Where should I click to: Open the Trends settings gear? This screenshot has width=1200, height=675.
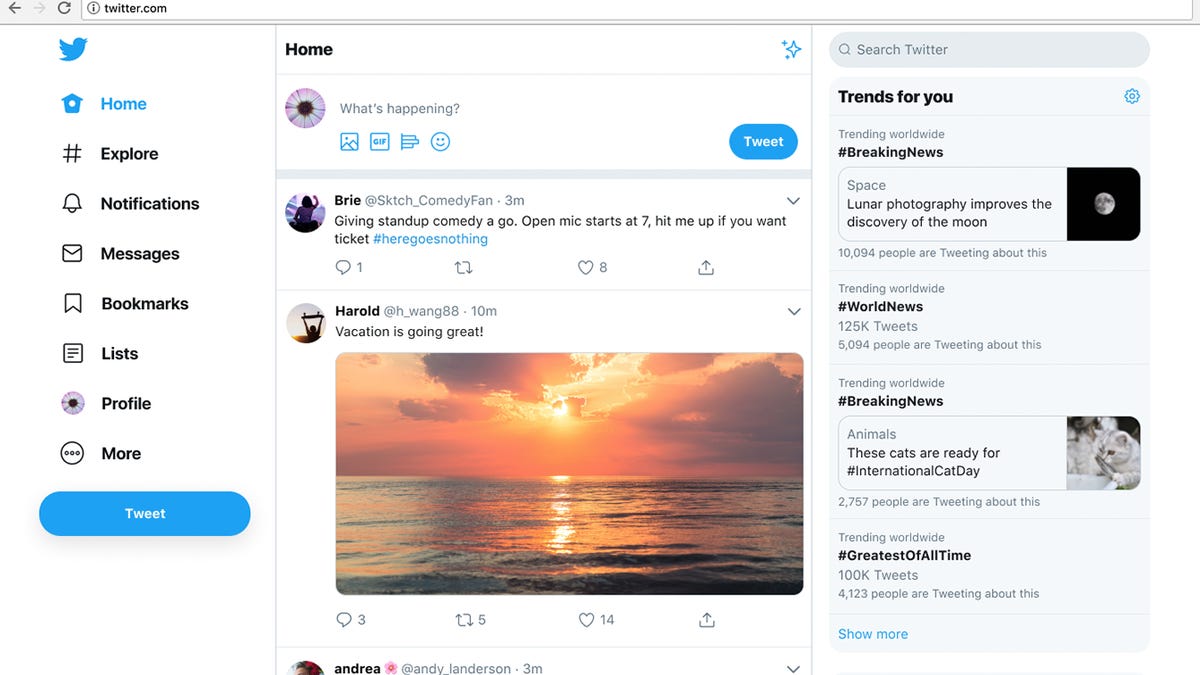coord(1131,96)
